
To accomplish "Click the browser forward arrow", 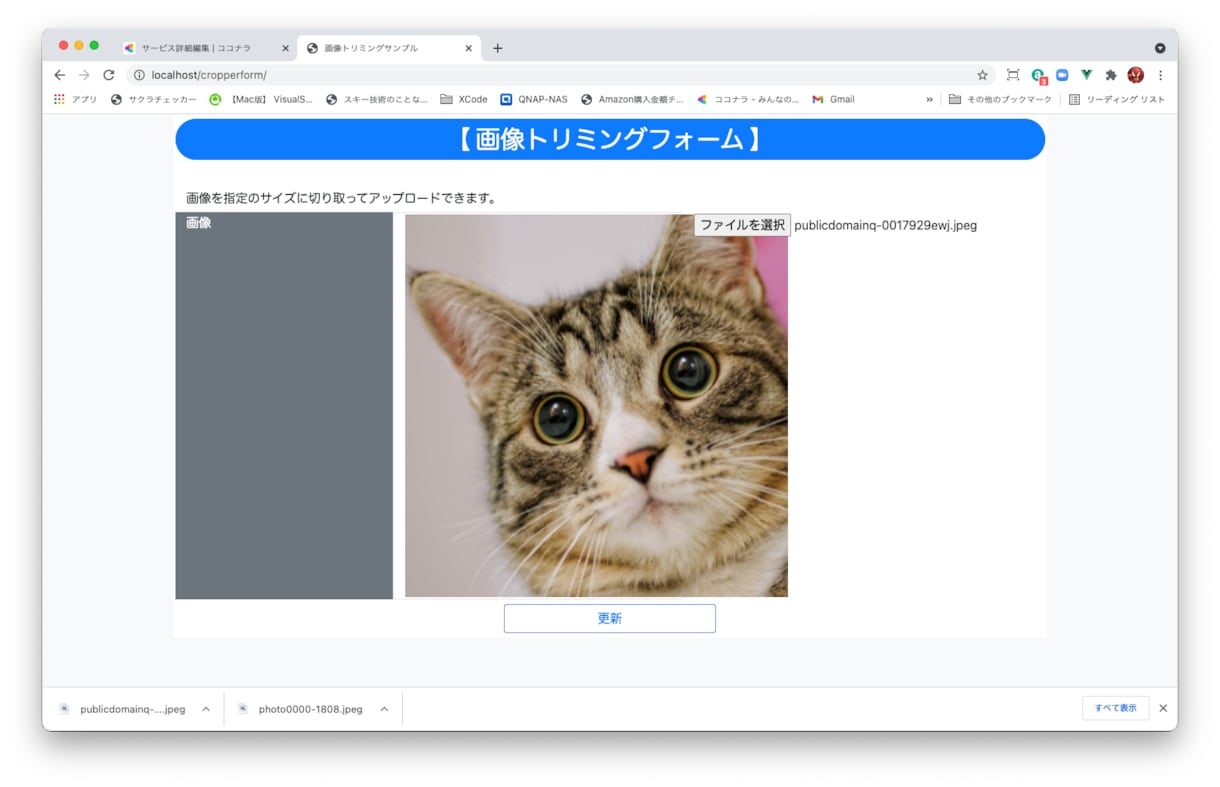I will (x=84, y=75).
